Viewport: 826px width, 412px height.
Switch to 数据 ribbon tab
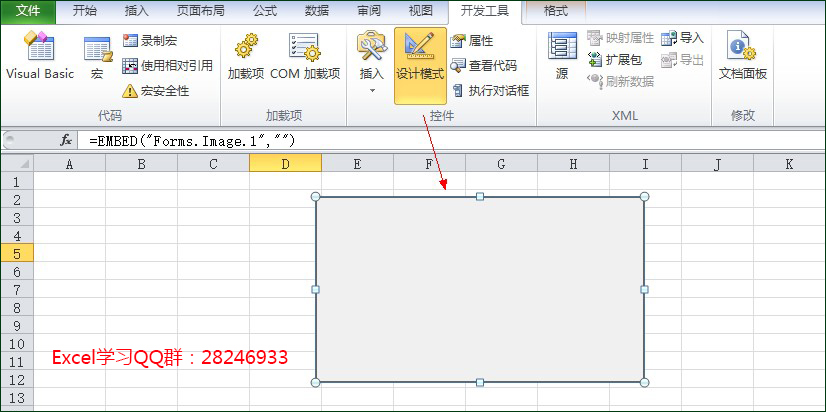coord(317,12)
